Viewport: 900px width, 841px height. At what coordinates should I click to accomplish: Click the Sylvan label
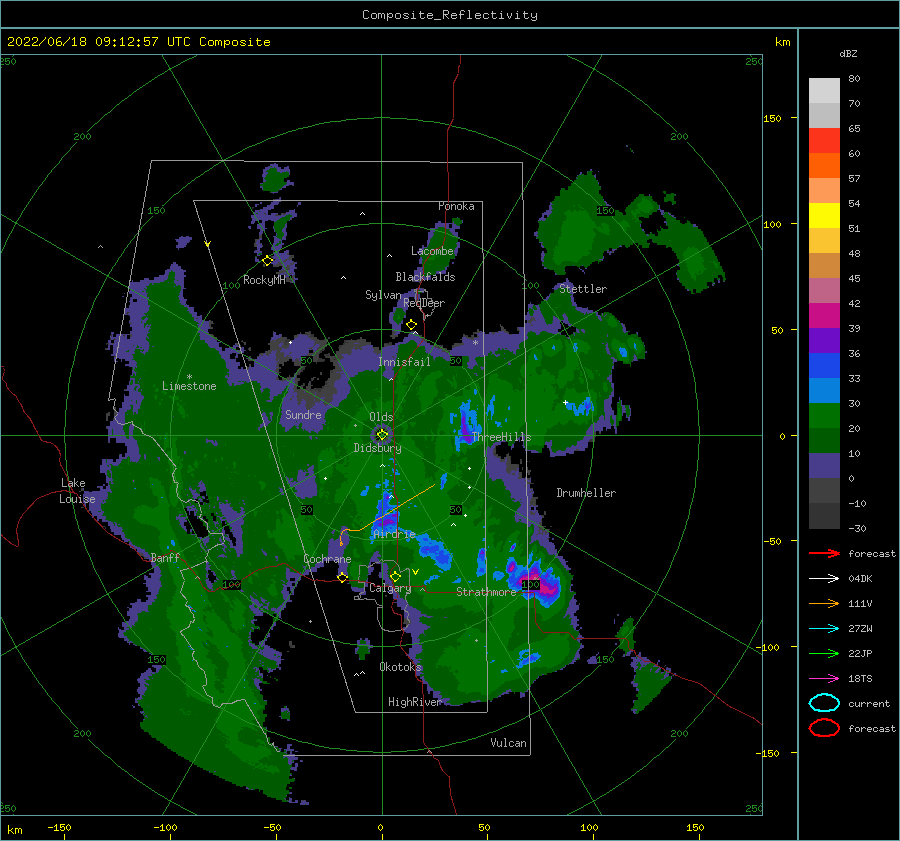click(x=383, y=295)
